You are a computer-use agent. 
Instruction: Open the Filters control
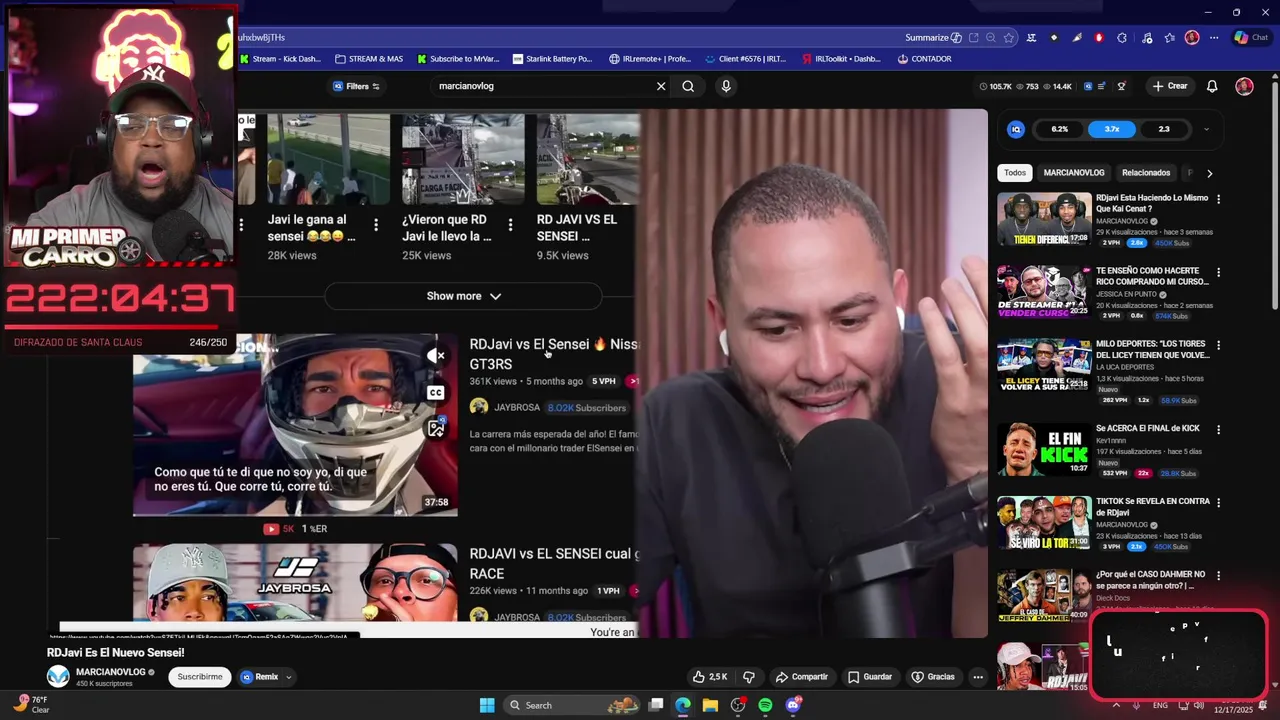pos(356,86)
